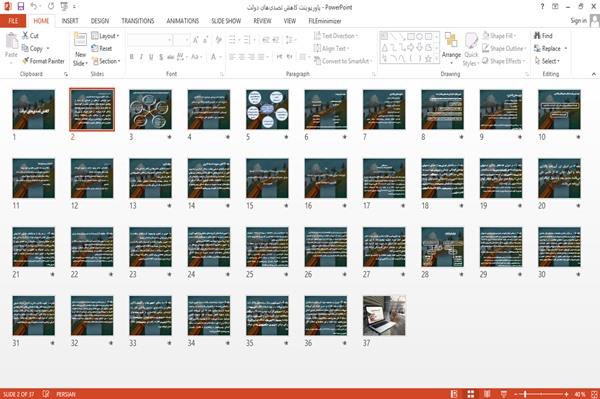This screenshot has height=399, width=600.
Task: Click the Find binoculars icon
Action: coord(537,36)
